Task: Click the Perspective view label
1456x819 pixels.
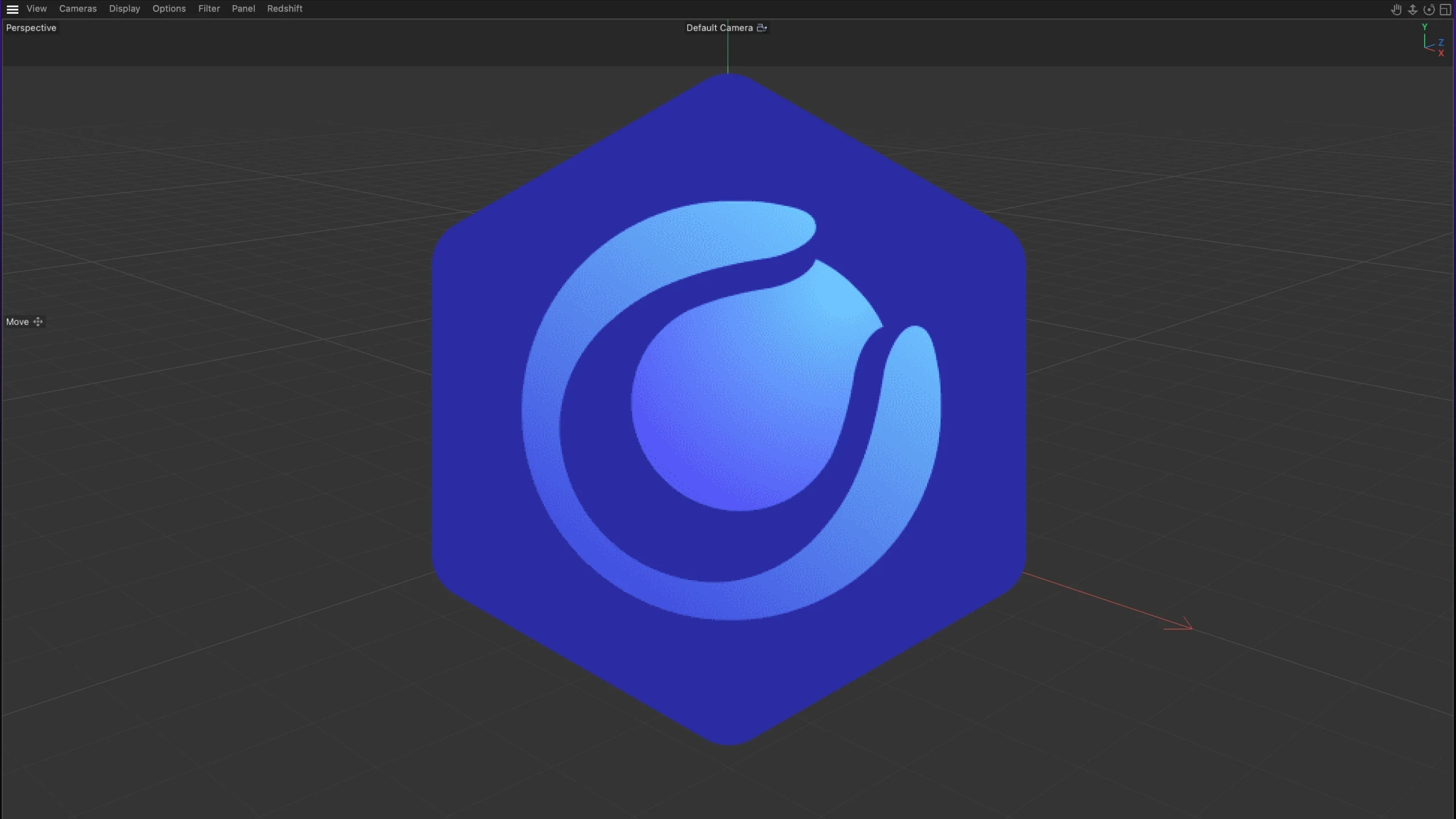Action: click(x=31, y=28)
